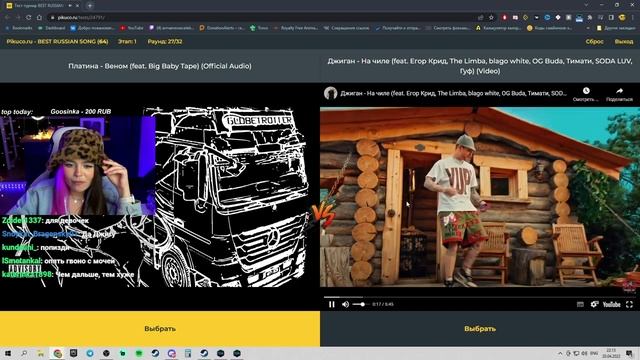Enter fullscreen in the YouTube player
The width and height of the screenshot is (640, 360).
point(629,304)
